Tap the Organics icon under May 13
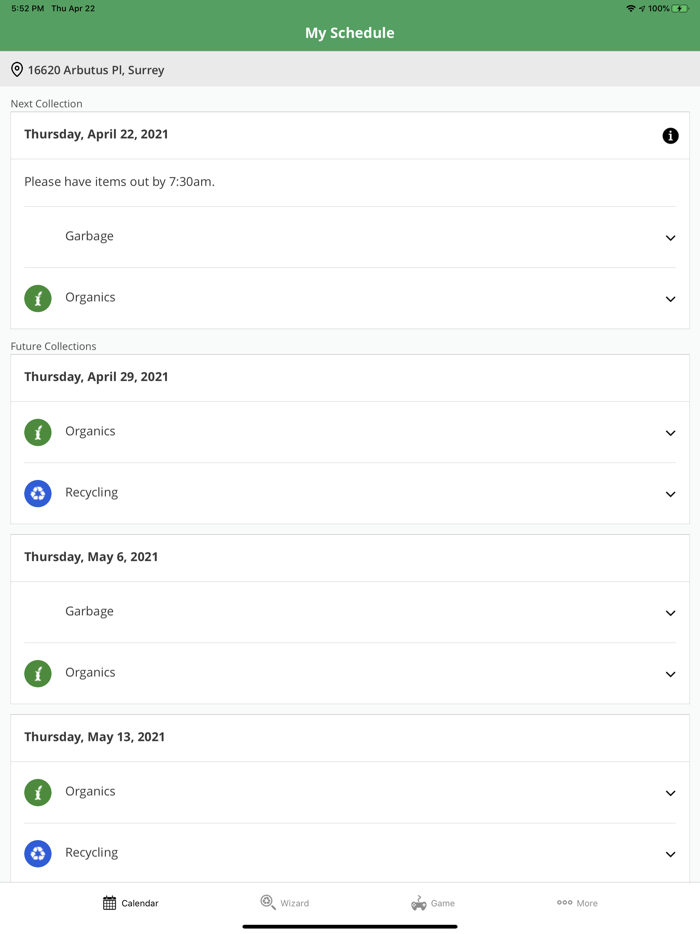 [x=38, y=792]
